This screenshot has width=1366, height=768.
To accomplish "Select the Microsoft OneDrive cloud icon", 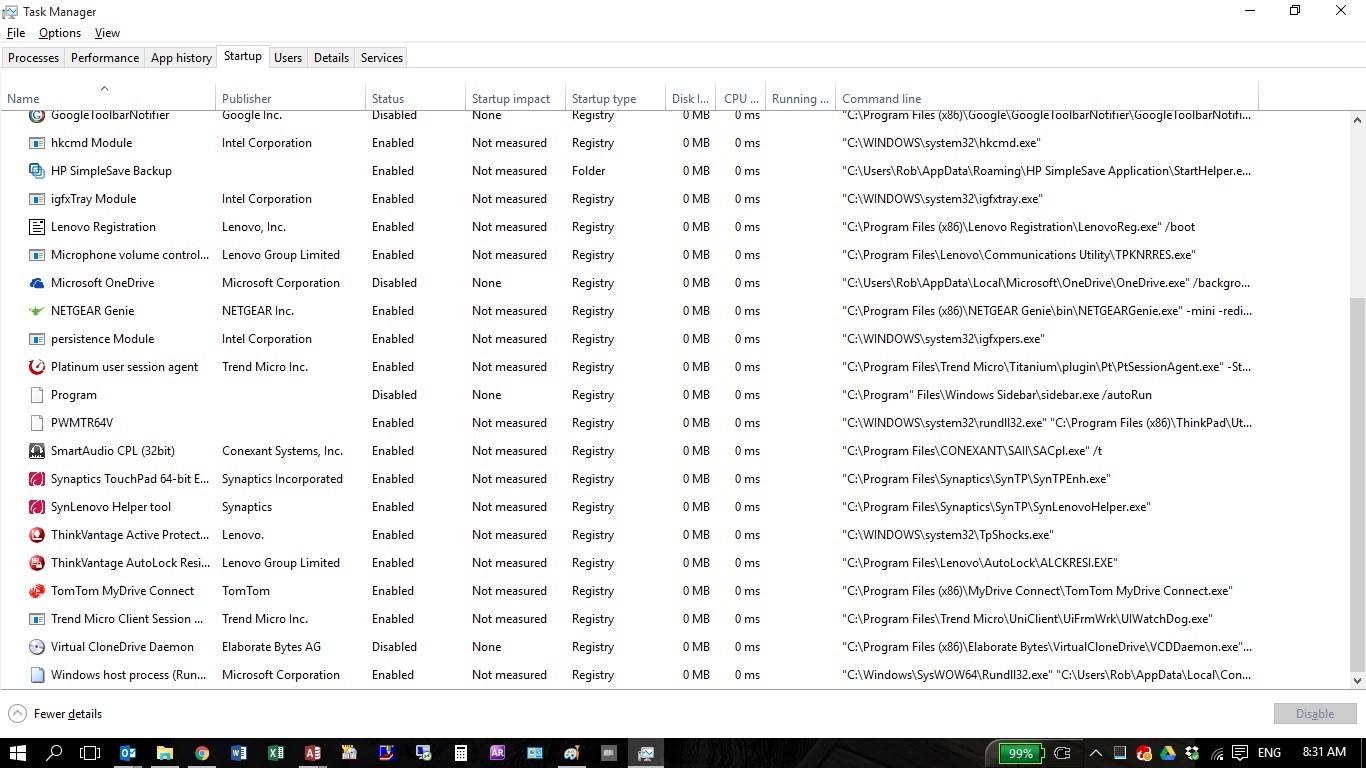I will [x=37, y=283].
